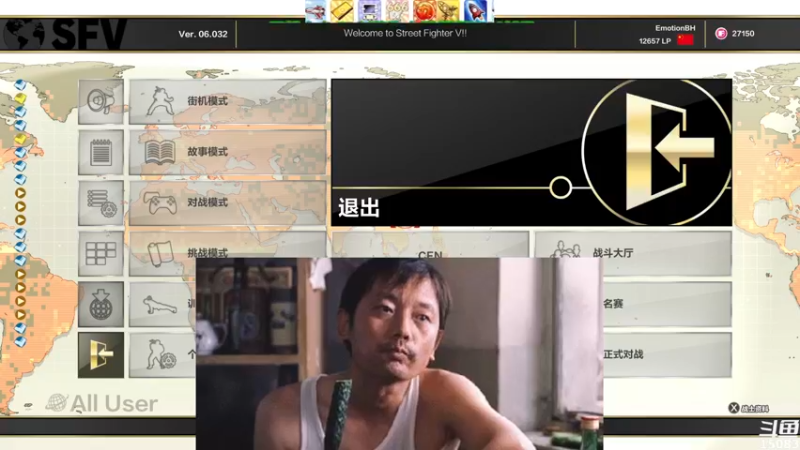This screenshot has height=450, width=800.
Task: Click the 666 gift icon
Action: click(397, 11)
